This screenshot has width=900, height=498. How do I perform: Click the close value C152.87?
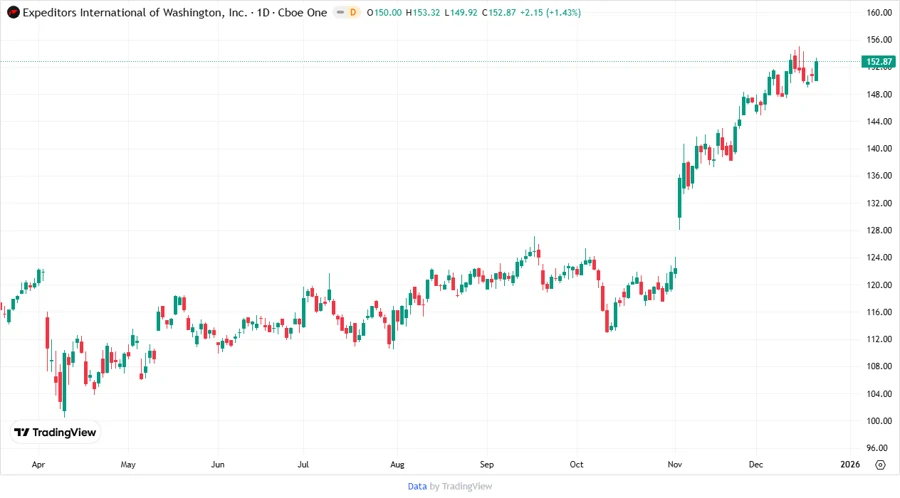[x=499, y=12]
